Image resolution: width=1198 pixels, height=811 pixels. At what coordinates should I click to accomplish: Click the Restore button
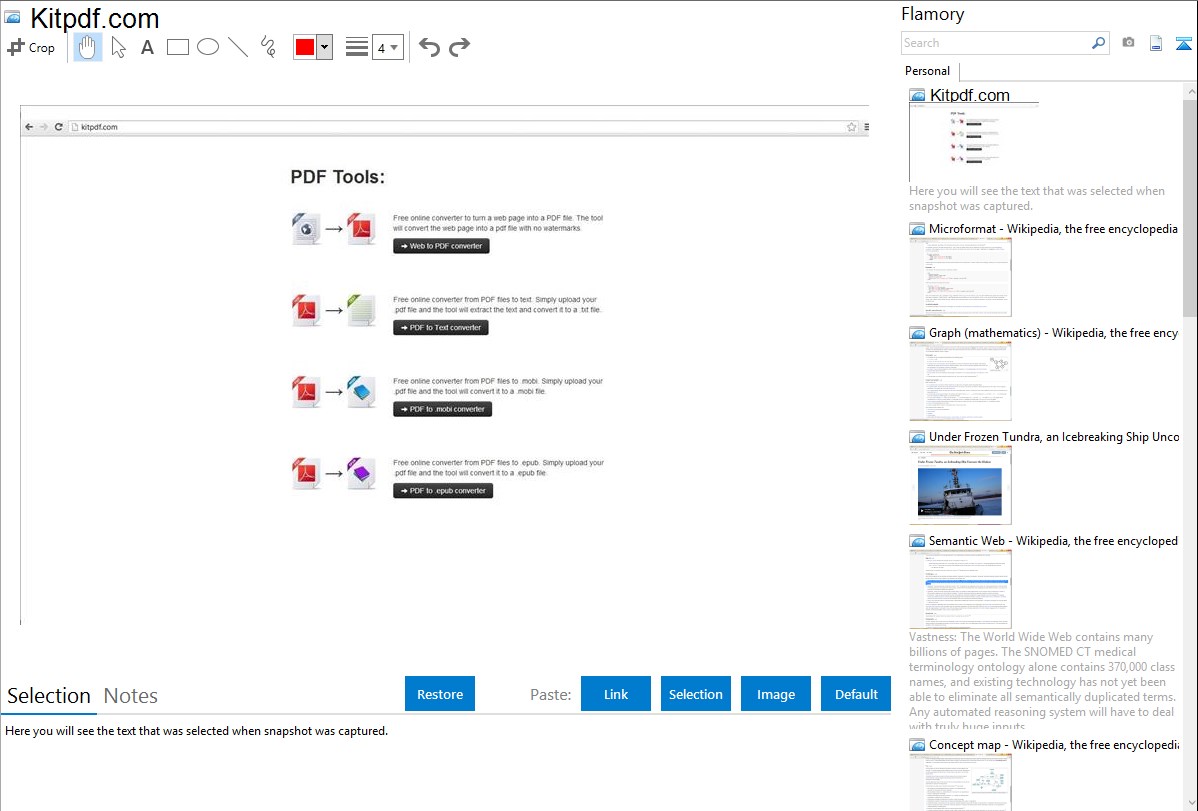(x=440, y=694)
